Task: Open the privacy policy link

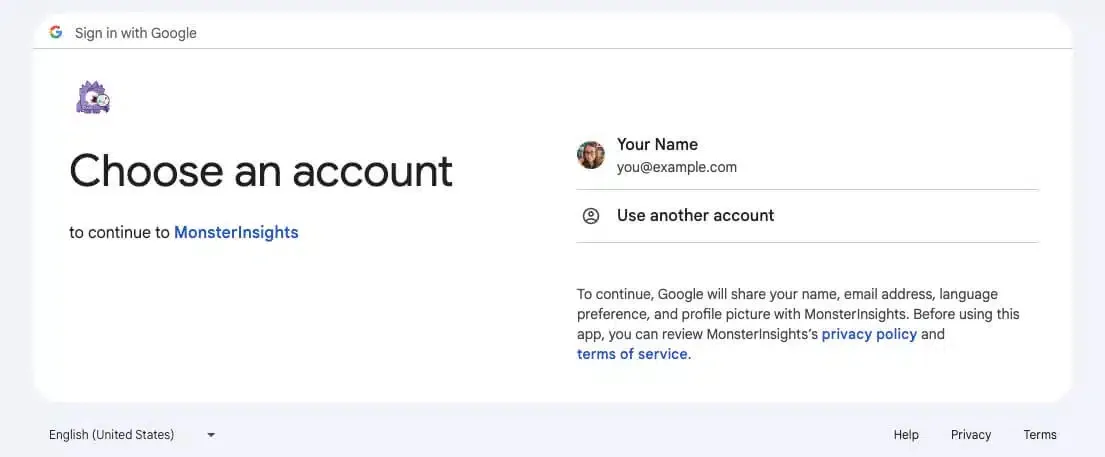Action: point(869,334)
